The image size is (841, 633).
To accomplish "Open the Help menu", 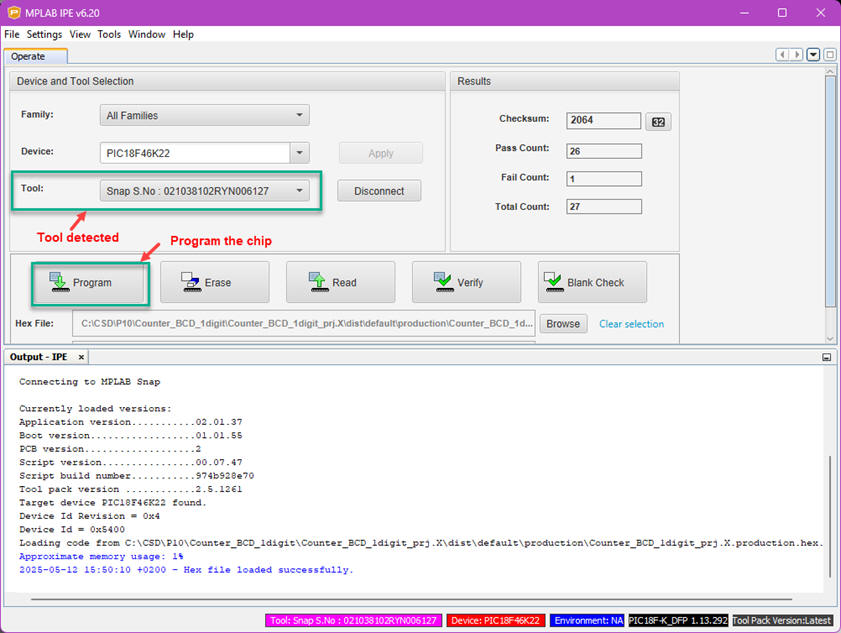I will 183,34.
